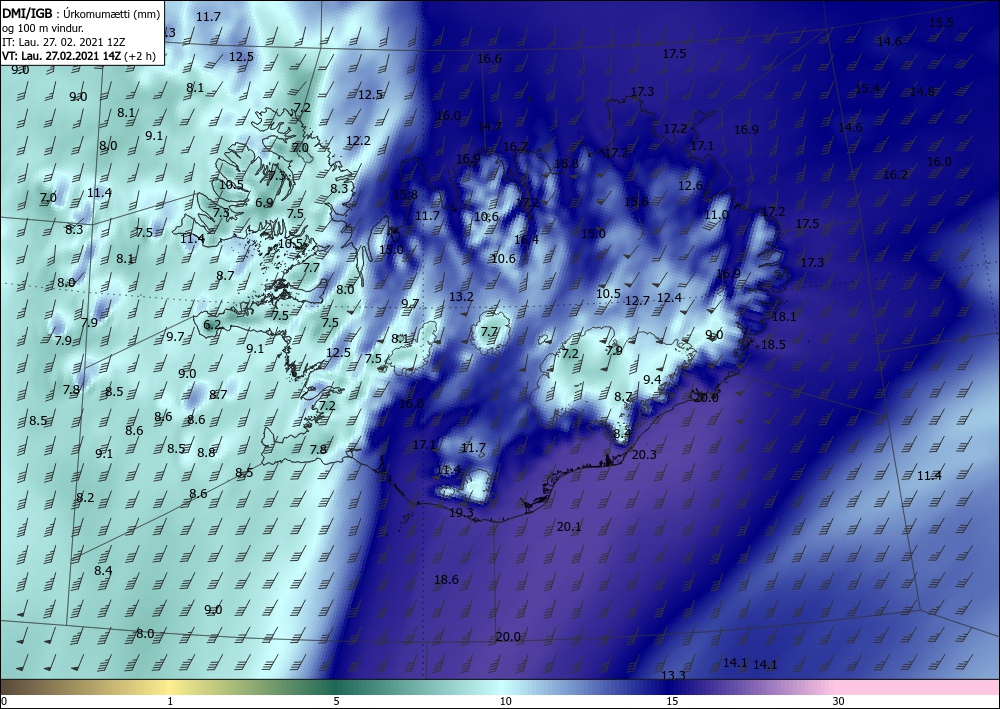The image size is (1000, 709).
Task: Select the map value '20.1'
Action: [569, 527]
